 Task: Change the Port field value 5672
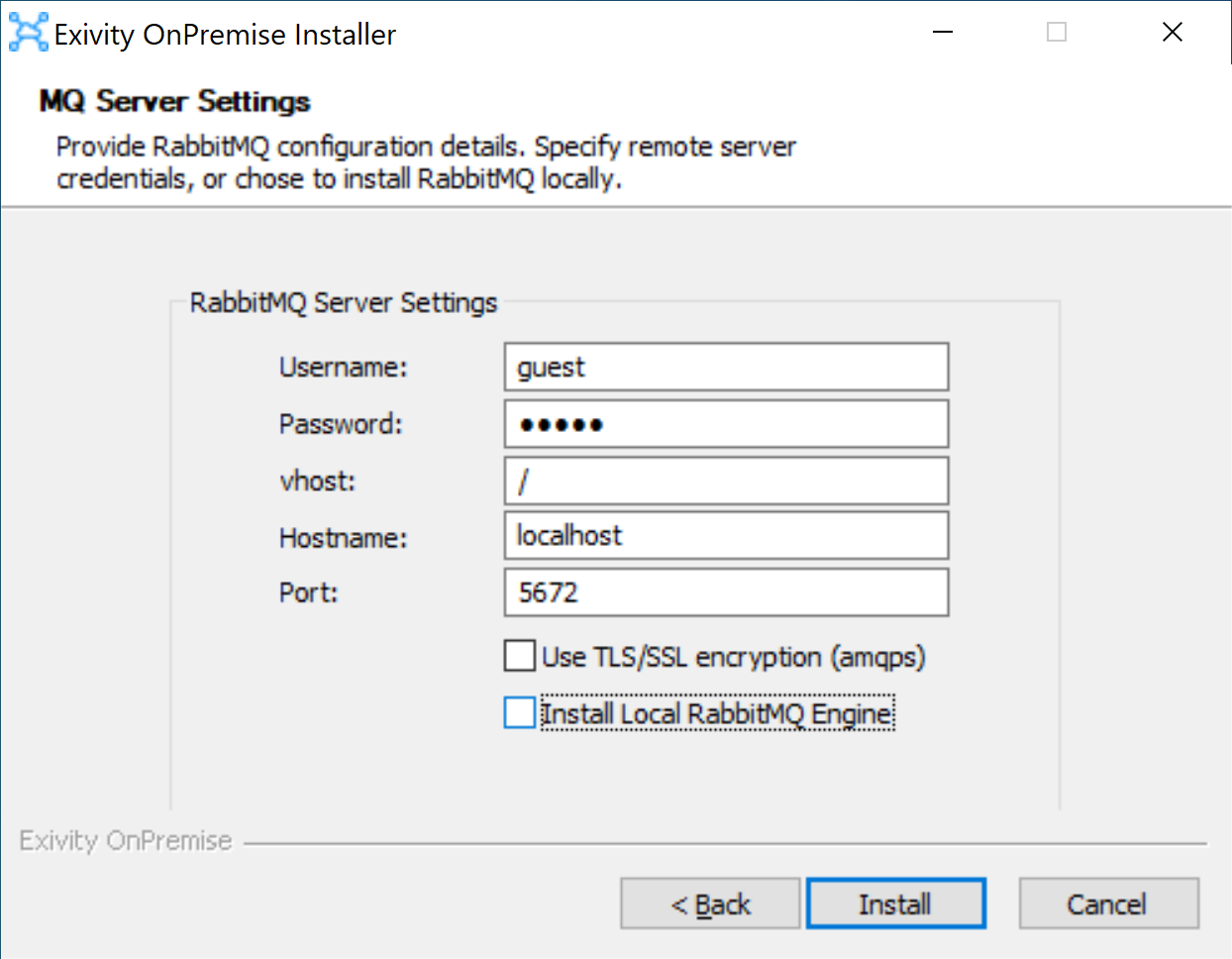(x=726, y=592)
